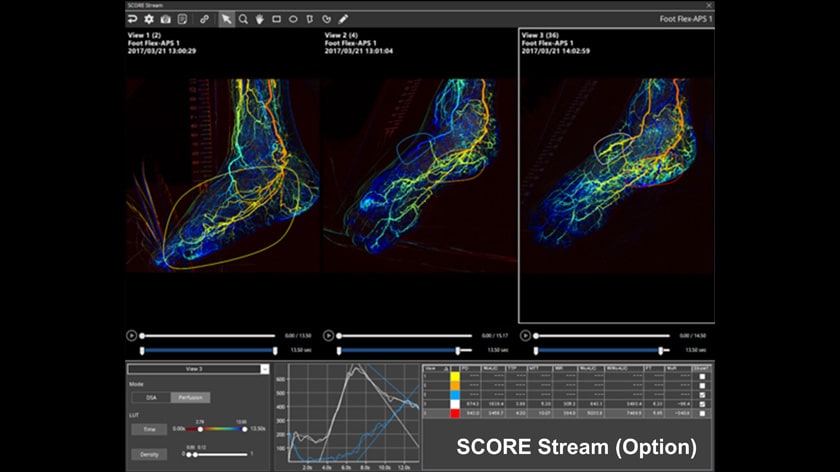The image size is (840, 472).
Task: Click the back arrow icon in toolbar
Action: pyautogui.click(x=133, y=19)
